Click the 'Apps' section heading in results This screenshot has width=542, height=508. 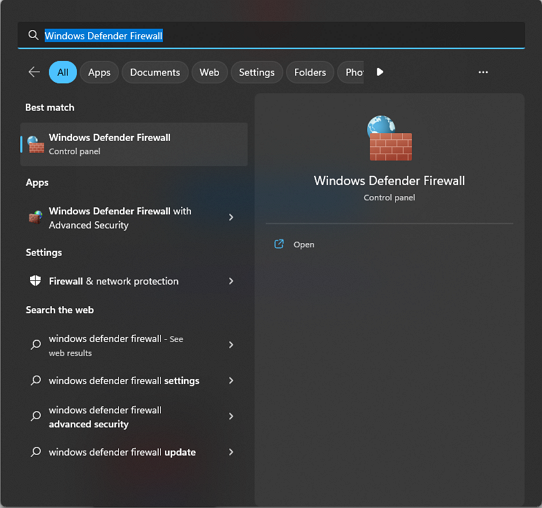37,182
